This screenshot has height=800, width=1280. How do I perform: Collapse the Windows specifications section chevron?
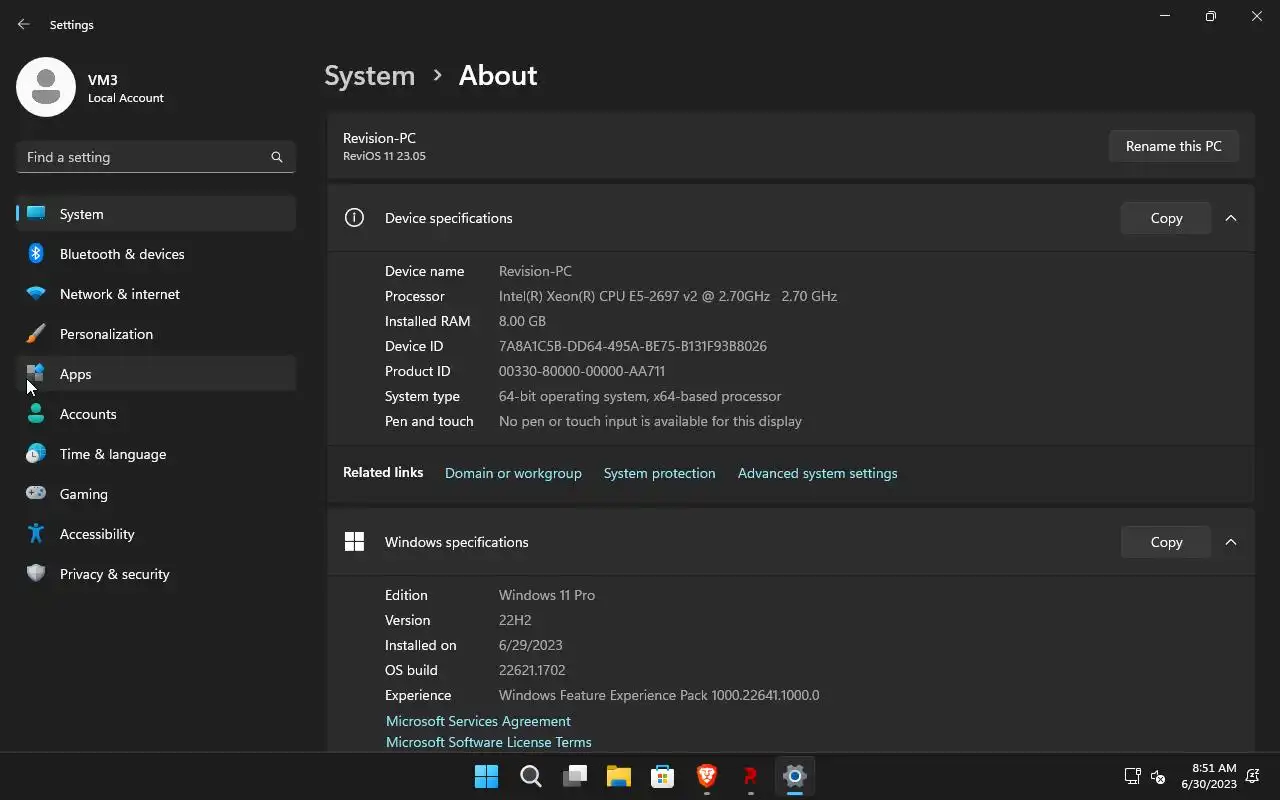(x=1231, y=542)
